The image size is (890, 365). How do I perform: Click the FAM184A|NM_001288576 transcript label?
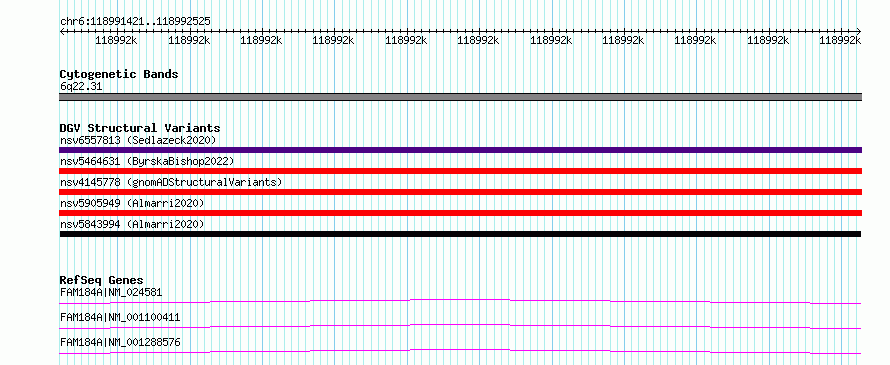(x=120, y=342)
